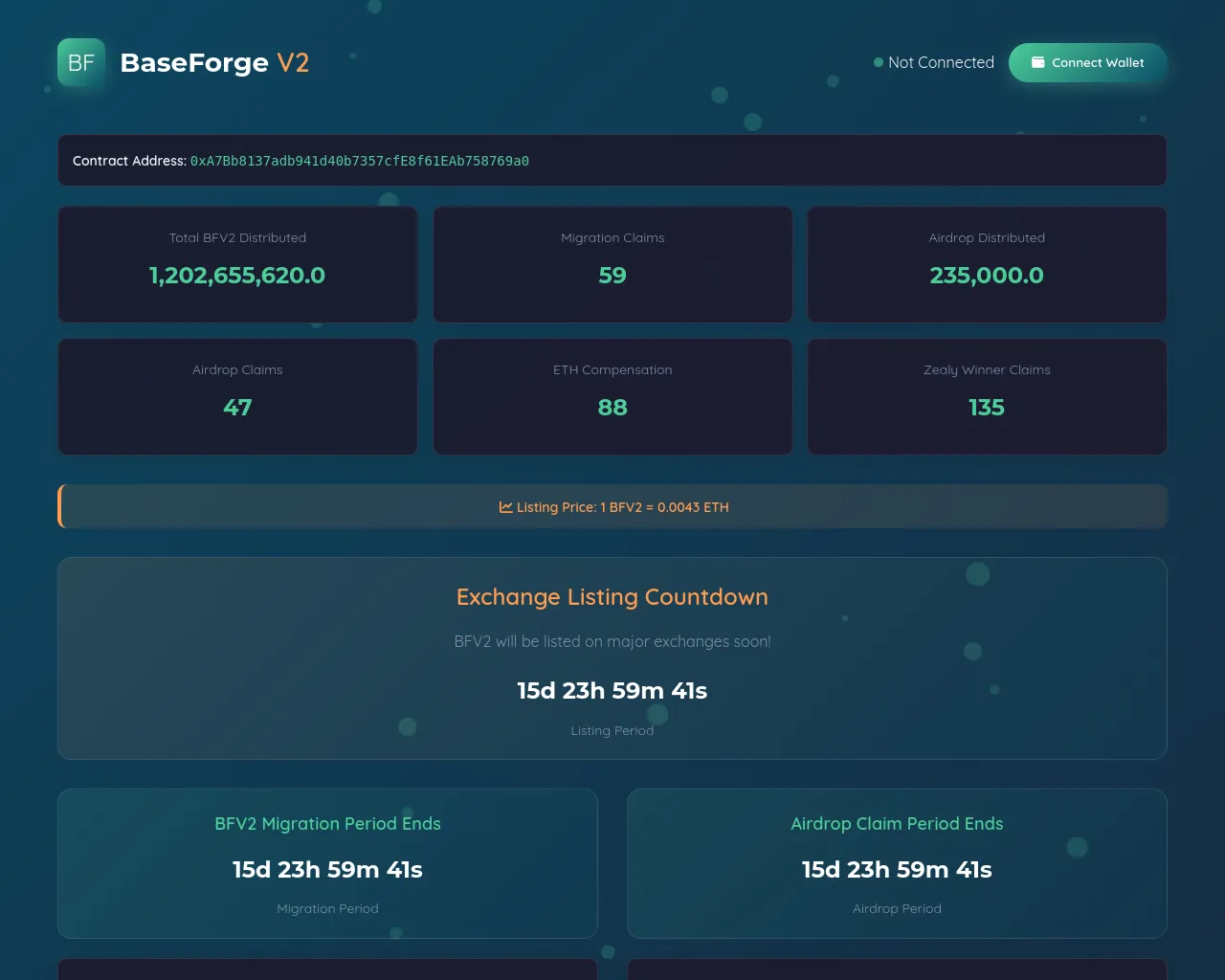Click the Airdrop Claim Period Ends heading
This screenshot has width=1225, height=980.
click(897, 824)
